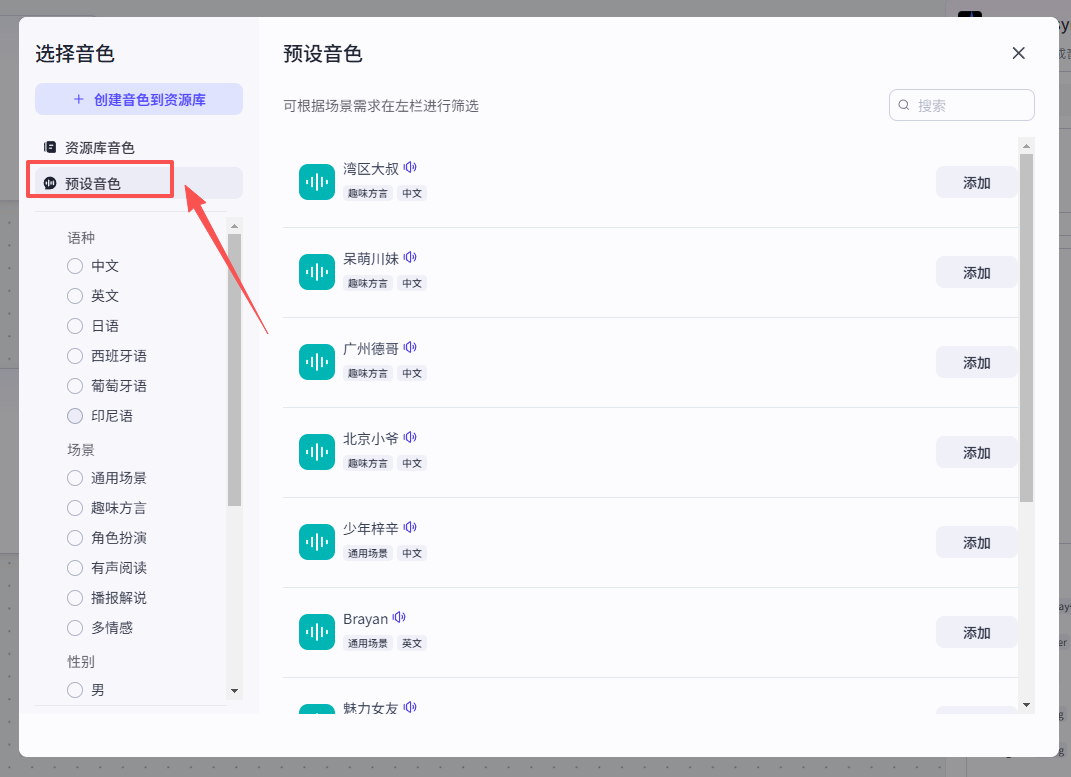The height and width of the screenshot is (777, 1071).
Task: Click 创建音色到资源库 button
Action: [x=139, y=100]
